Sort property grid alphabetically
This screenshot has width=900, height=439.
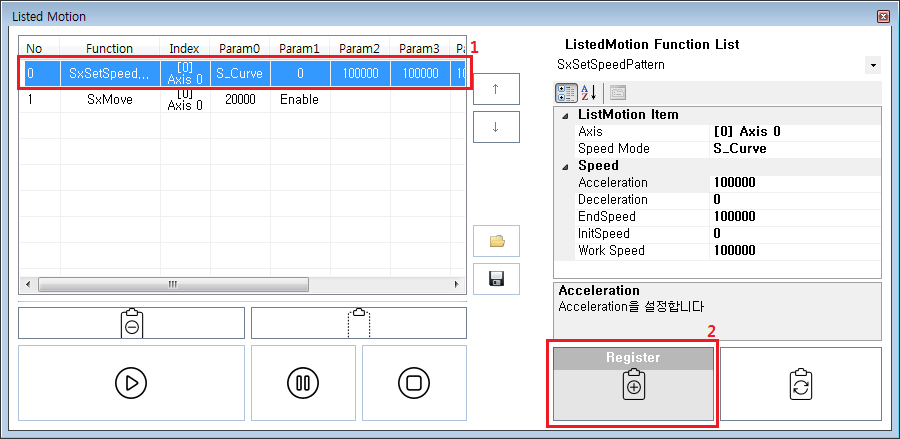[589, 93]
